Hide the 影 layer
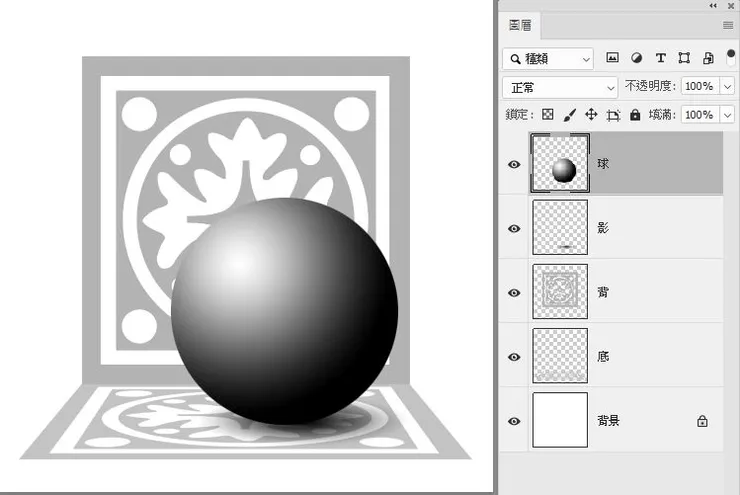The width and height of the screenshot is (740, 495). point(514,228)
